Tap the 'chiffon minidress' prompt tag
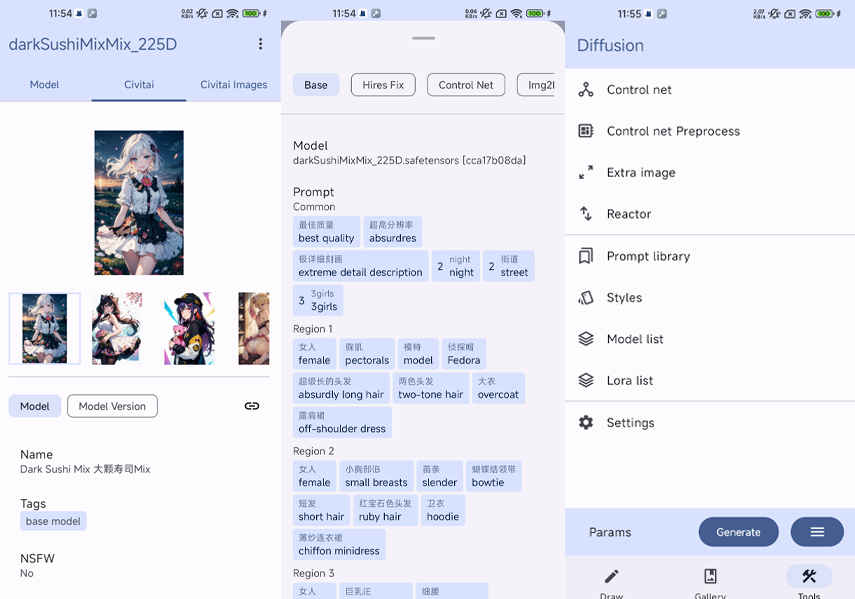 [x=339, y=544]
